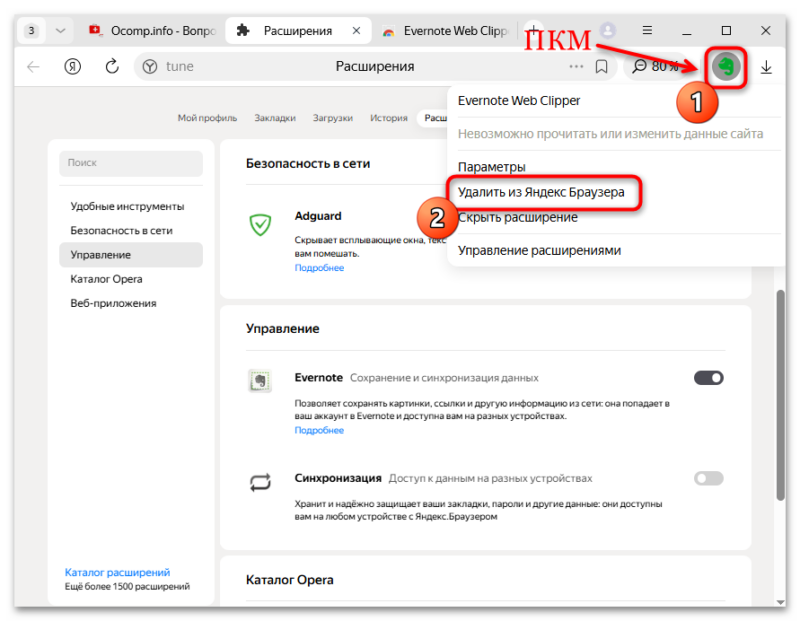Select Управление in the sidebar
This screenshot has height=621, width=800.
tap(131, 255)
